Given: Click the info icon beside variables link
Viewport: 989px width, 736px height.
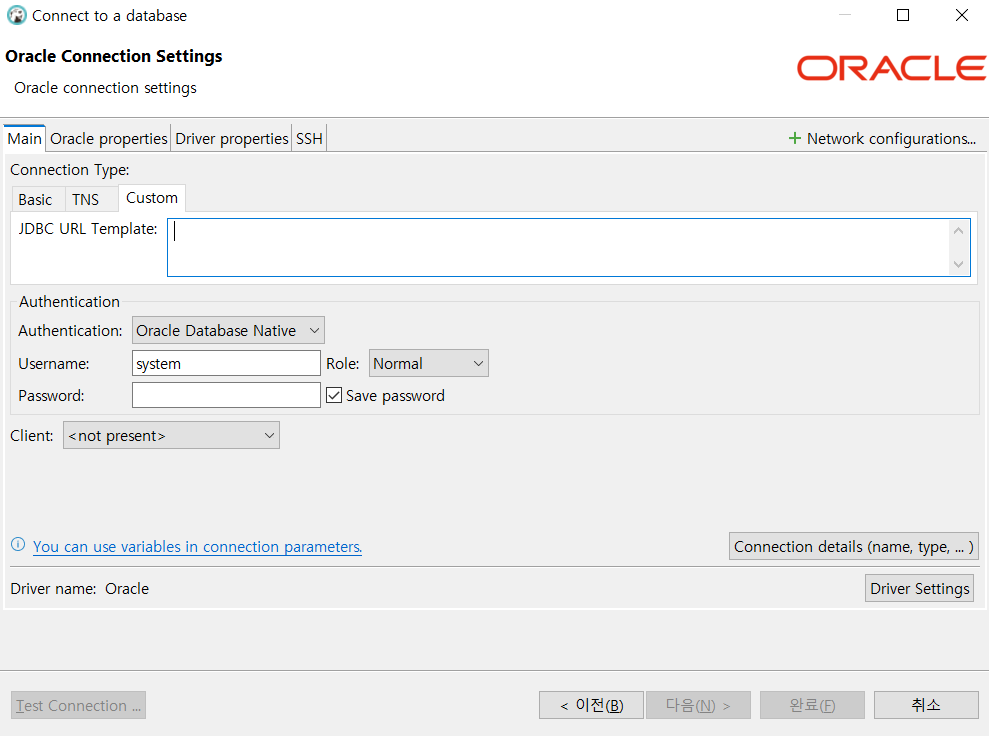Looking at the screenshot, I should pyautogui.click(x=18, y=544).
